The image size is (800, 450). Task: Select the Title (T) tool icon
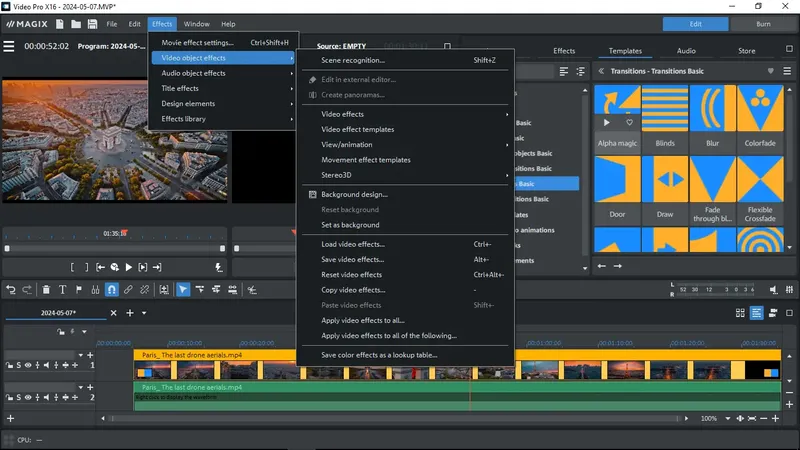(62, 290)
